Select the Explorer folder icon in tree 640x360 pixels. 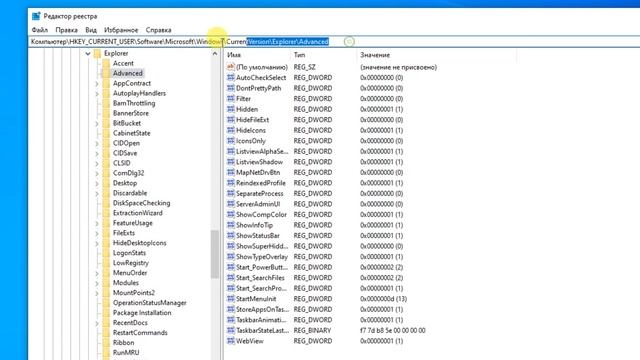click(97, 53)
